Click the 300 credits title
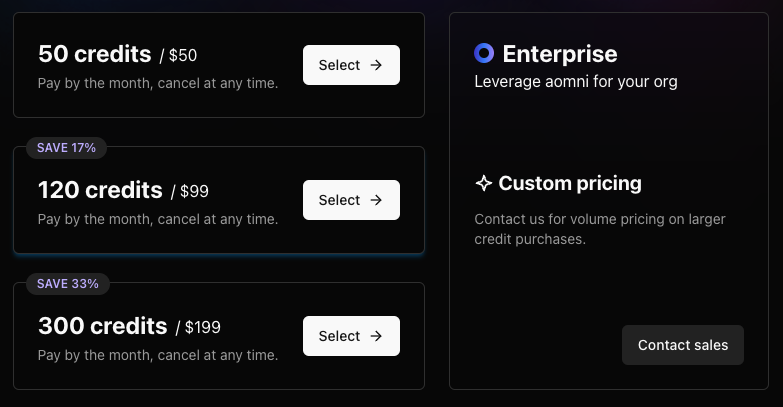The image size is (783, 407). pyautogui.click(x=102, y=326)
